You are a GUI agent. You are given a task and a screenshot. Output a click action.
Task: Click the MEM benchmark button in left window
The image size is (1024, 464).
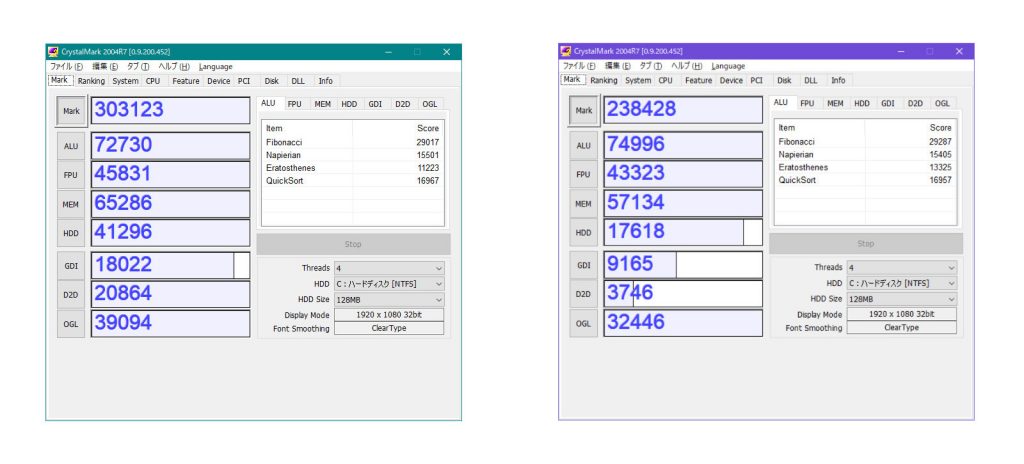(x=71, y=205)
